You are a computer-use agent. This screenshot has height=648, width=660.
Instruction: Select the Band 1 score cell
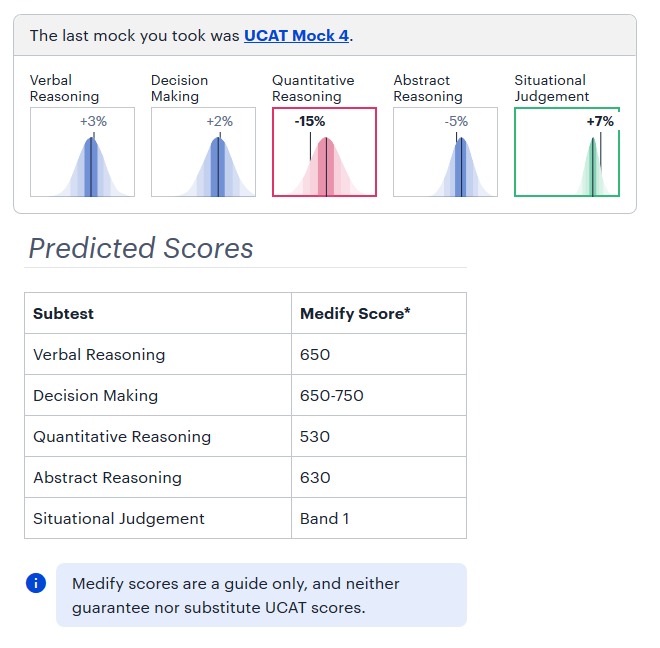[379, 518]
